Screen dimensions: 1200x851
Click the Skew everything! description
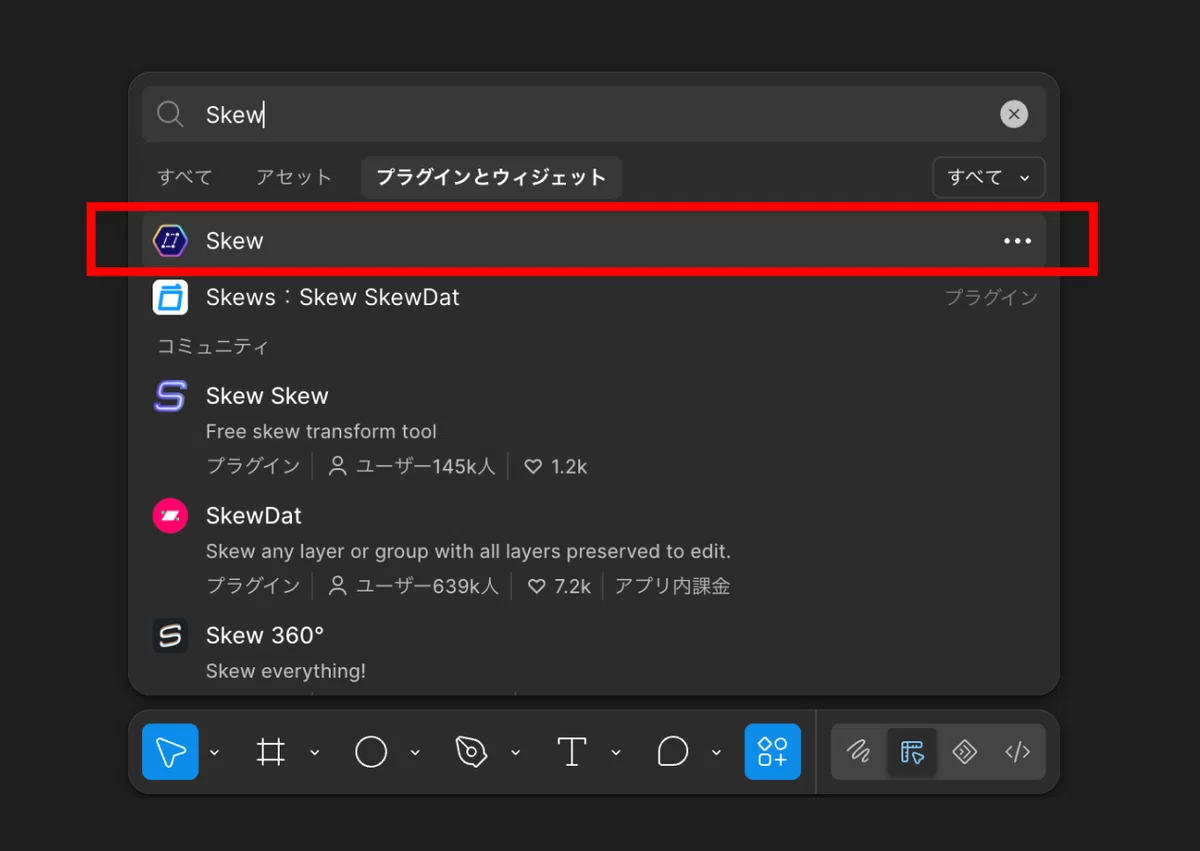tap(286, 671)
